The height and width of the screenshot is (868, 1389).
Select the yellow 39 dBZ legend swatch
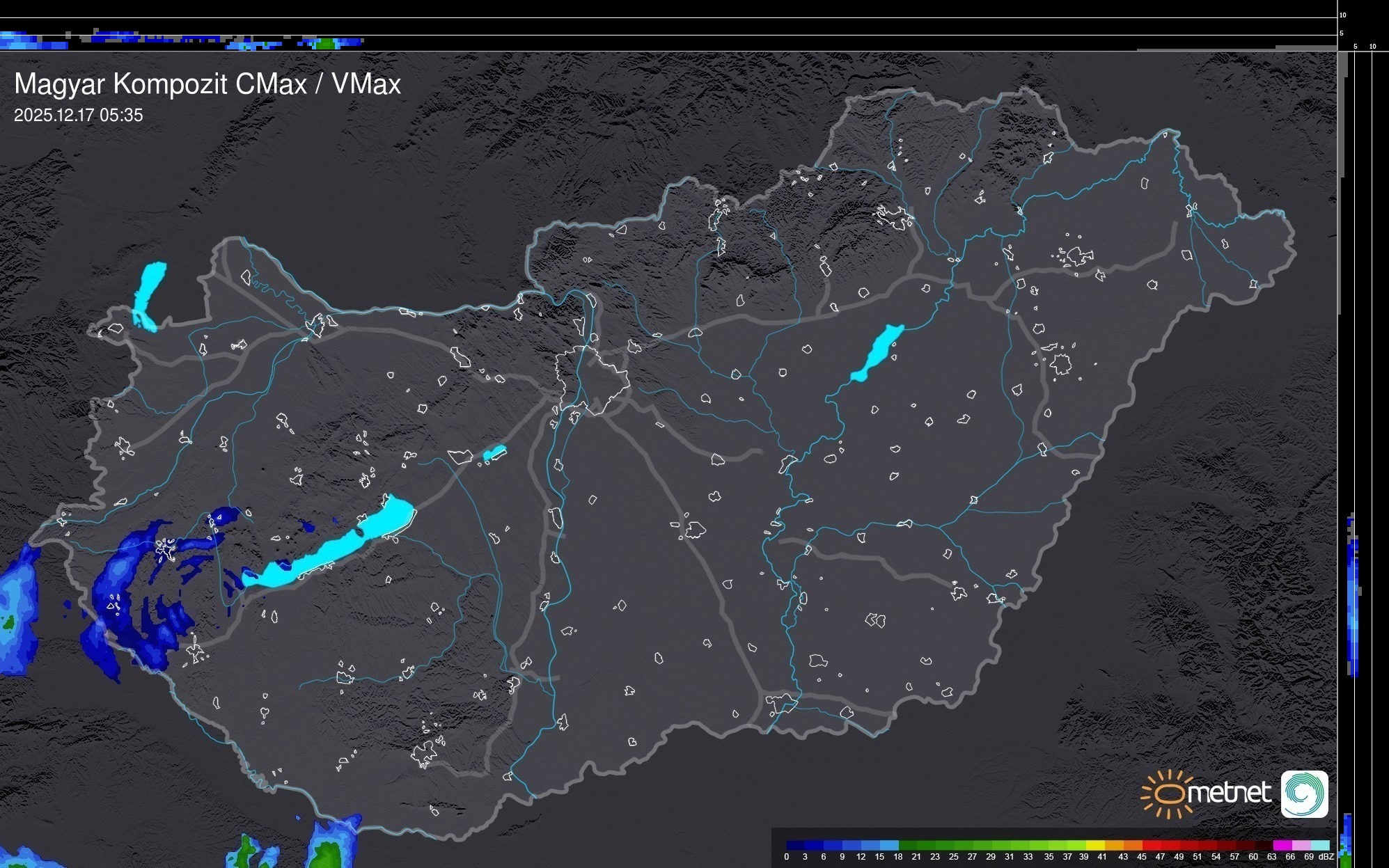[1094, 845]
